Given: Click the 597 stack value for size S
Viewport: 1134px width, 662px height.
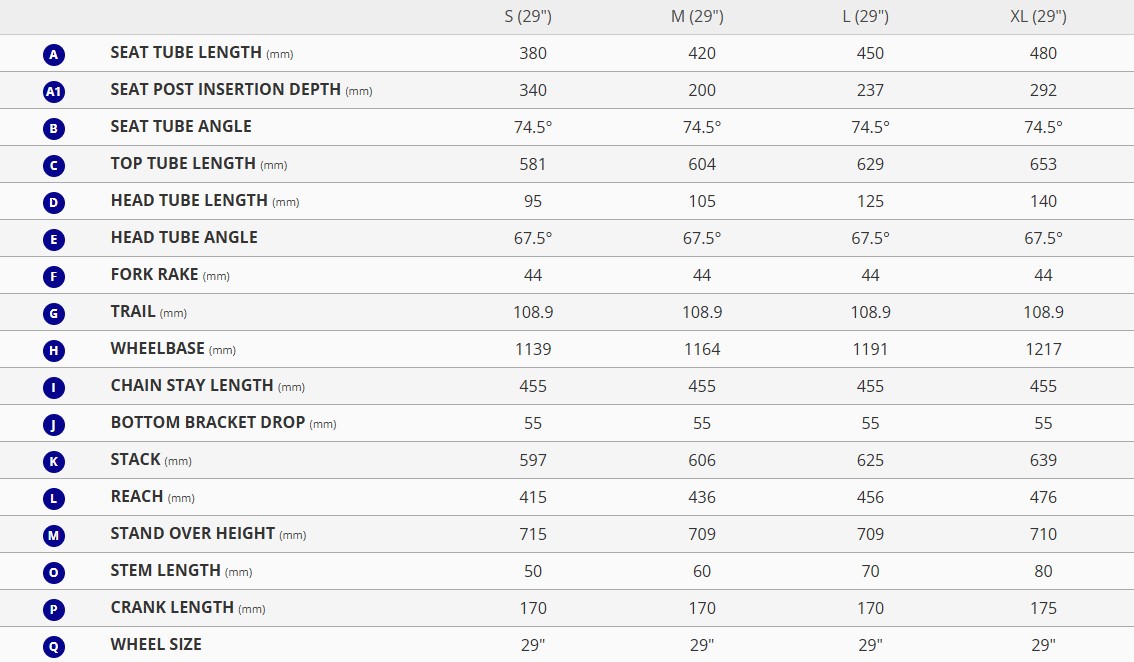Looking at the screenshot, I should [x=533, y=460].
